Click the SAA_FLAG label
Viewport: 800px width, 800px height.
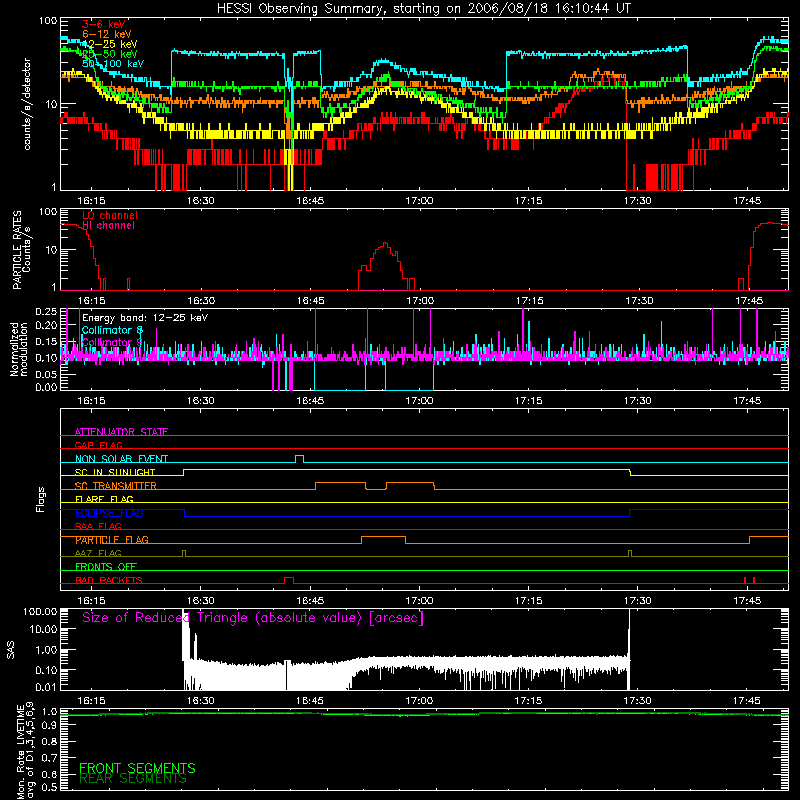click(98, 526)
